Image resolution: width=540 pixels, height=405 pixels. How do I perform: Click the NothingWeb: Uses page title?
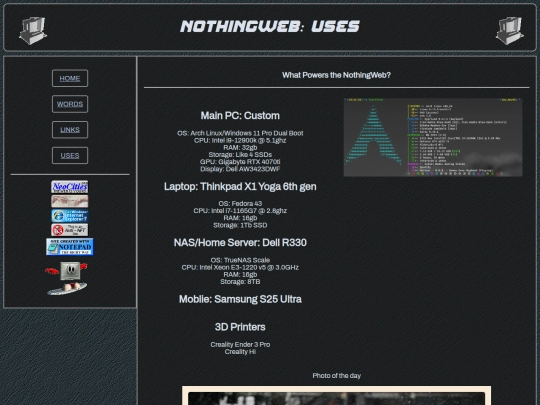pyautogui.click(x=270, y=27)
